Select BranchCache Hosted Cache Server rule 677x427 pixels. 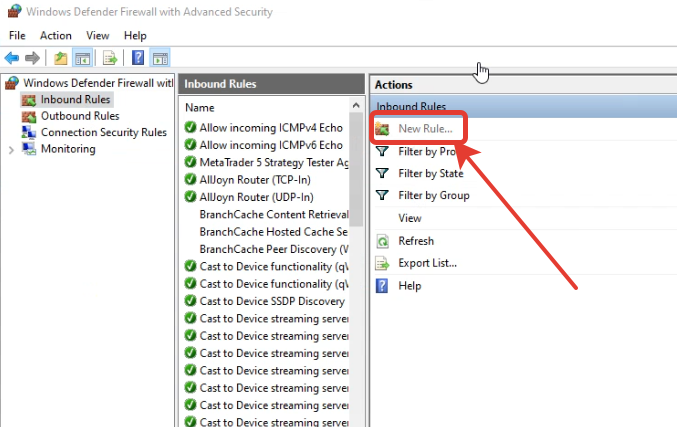(x=274, y=232)
